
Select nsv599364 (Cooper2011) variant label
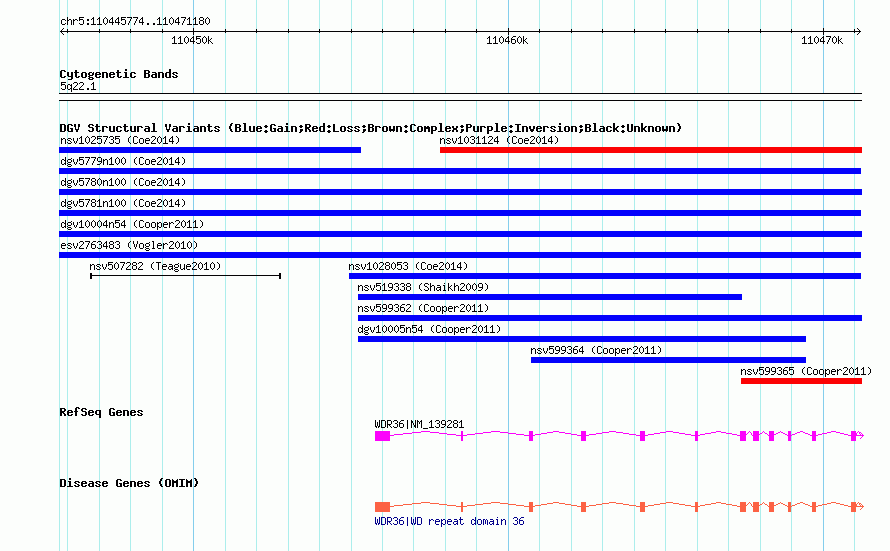click(596, 350)
